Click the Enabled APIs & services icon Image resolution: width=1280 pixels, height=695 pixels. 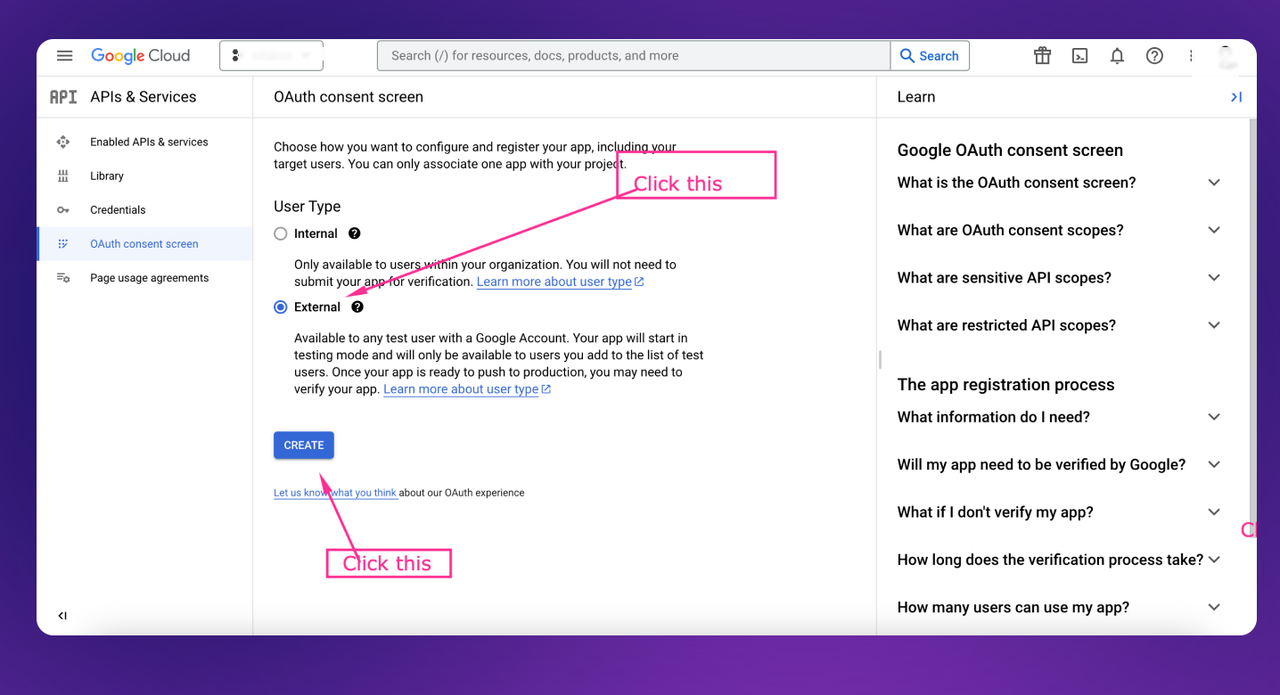(63, 142)
